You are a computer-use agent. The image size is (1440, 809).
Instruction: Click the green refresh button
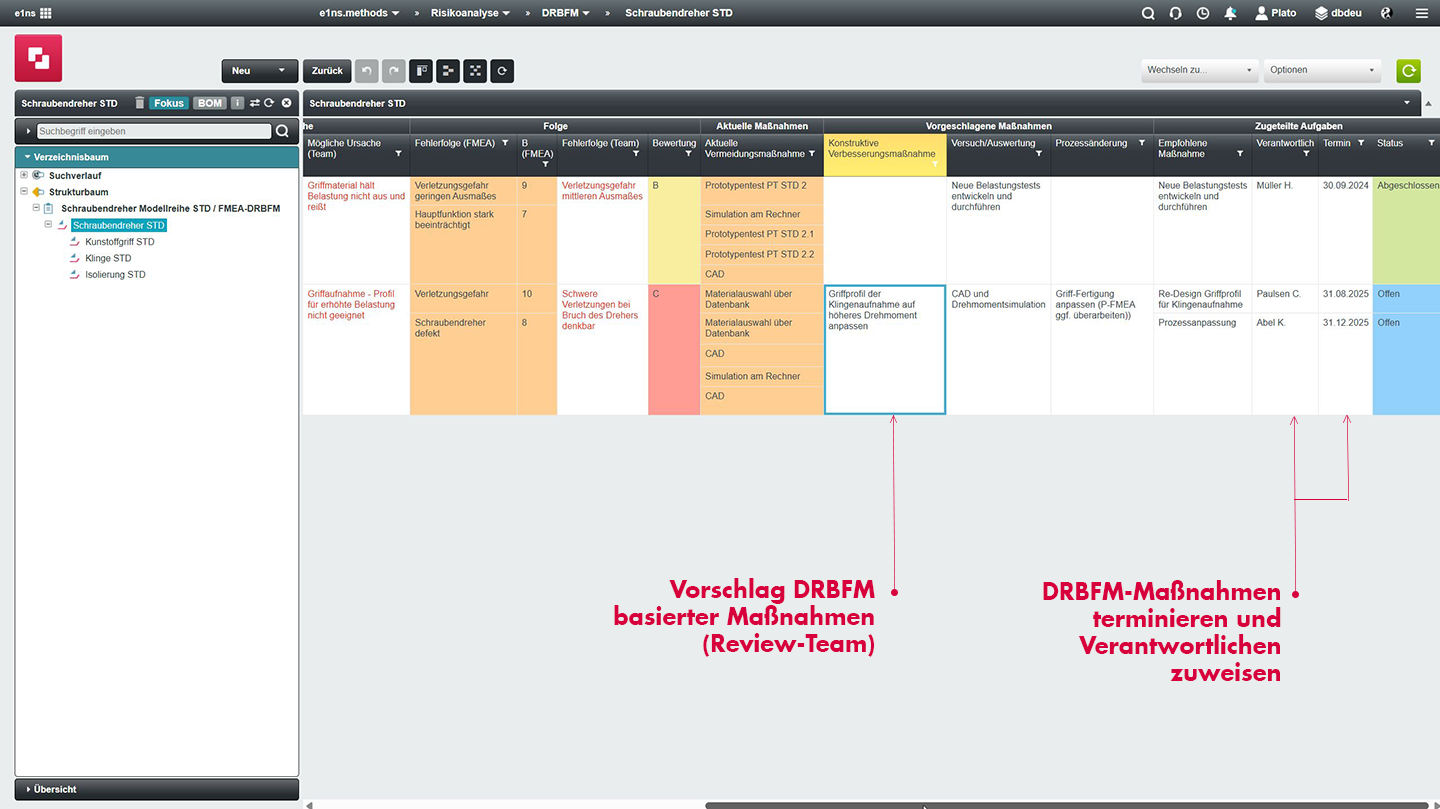1408,70
